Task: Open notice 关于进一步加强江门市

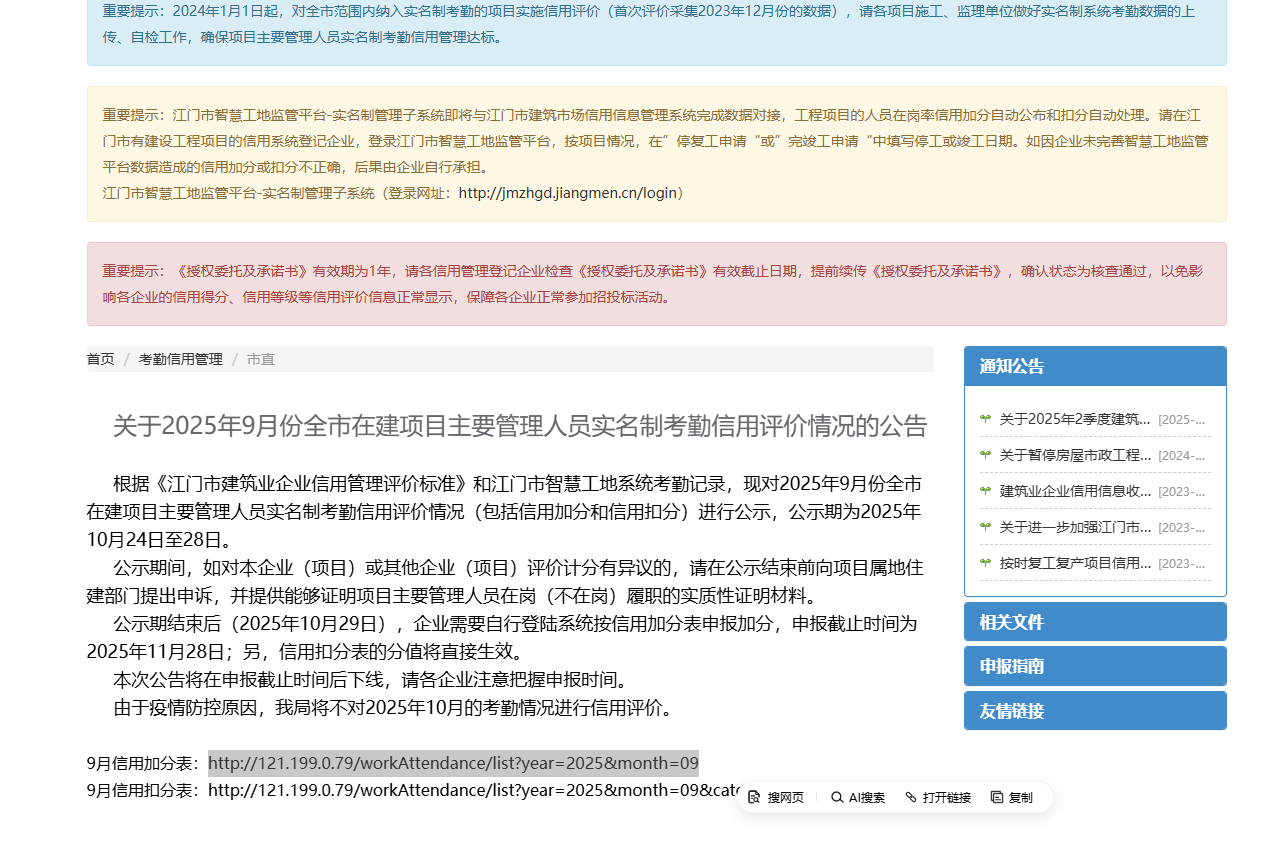Action: pos(1075,527)
